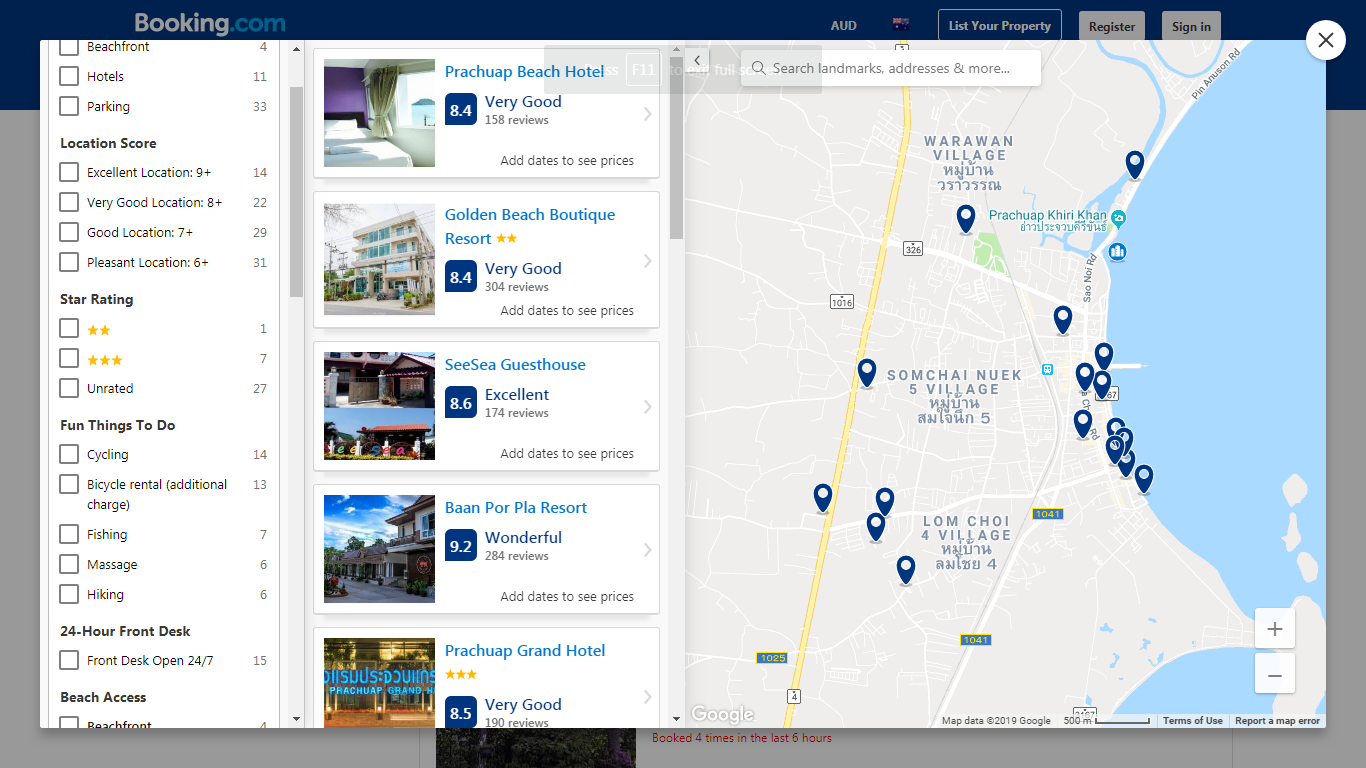
Task: Tick the Beachfront checkbox under Parking list
Action: click(69, 47)
